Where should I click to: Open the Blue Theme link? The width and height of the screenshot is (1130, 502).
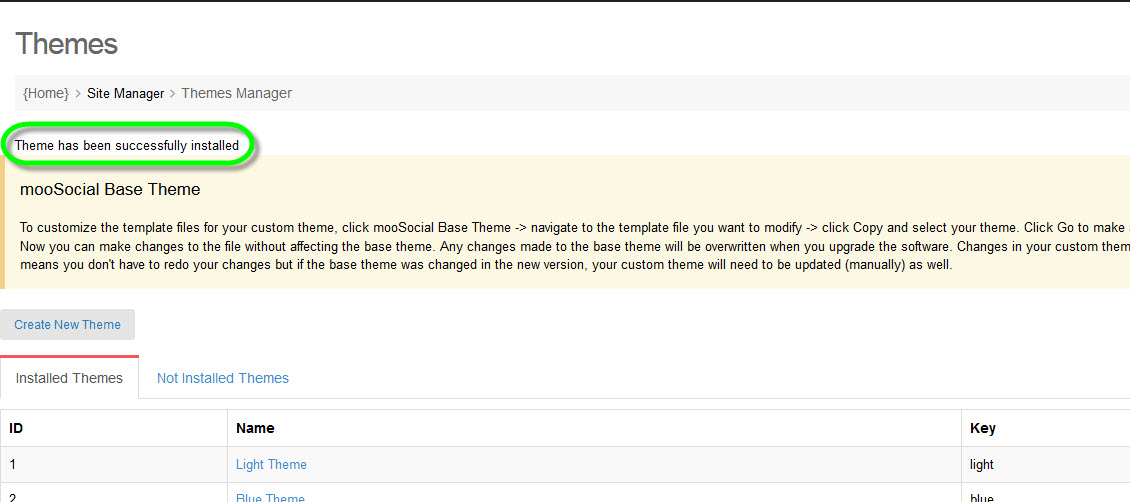[270, 497]
